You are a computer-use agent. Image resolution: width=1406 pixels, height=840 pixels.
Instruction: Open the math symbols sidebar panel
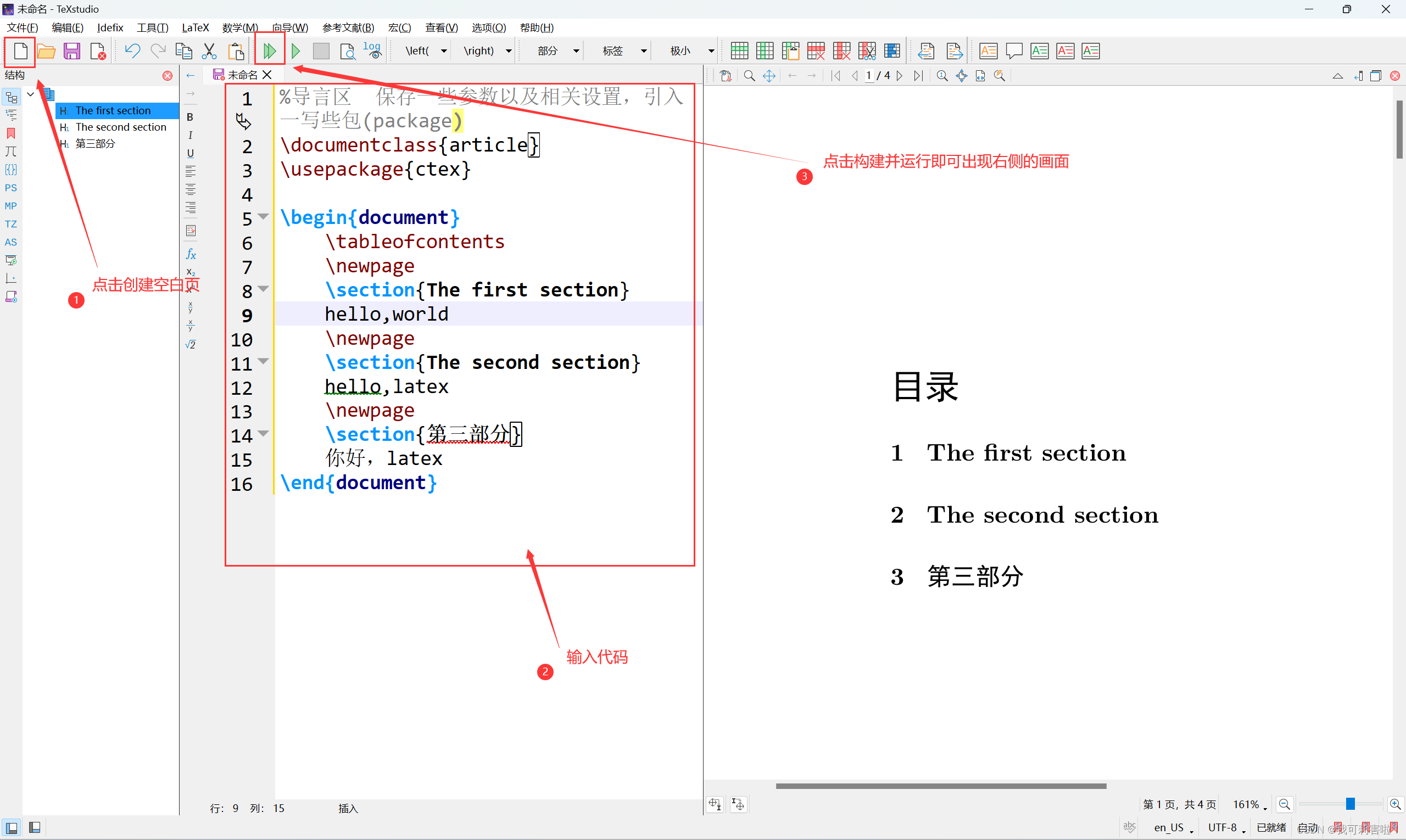pos(11,151)
